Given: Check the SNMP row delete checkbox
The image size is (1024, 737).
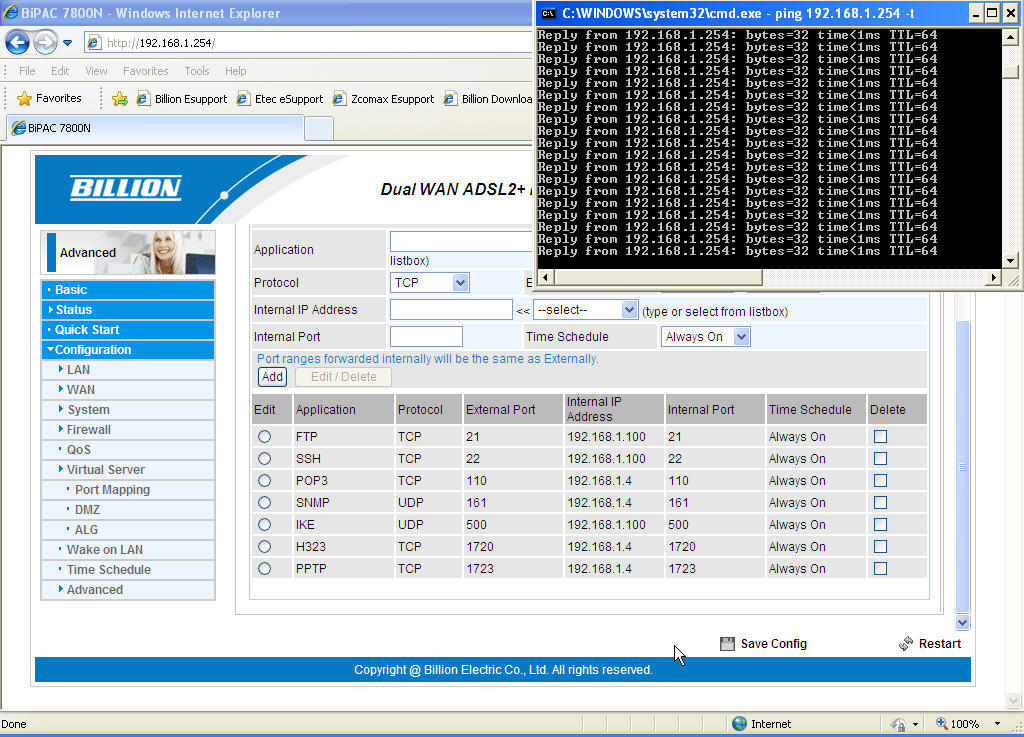Looking at the screenshot, I should pos(880,503).
